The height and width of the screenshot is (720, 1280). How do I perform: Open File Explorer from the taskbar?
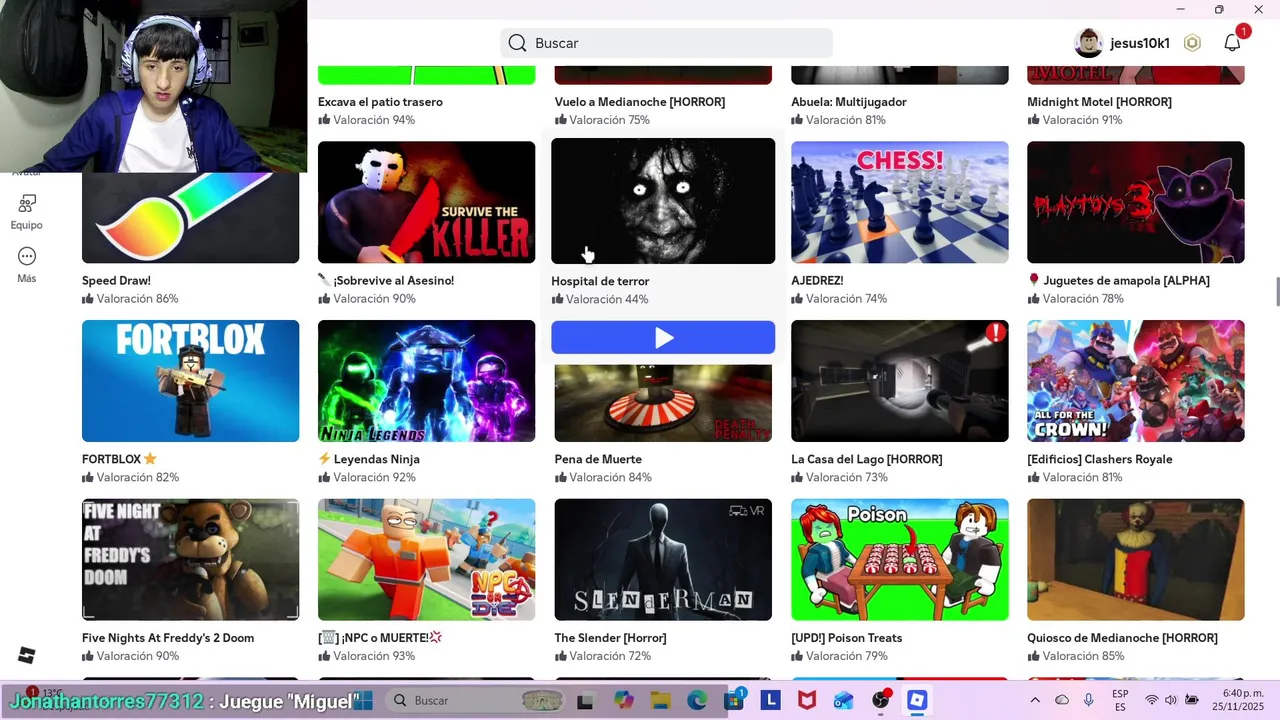click(x=660, y=700)
